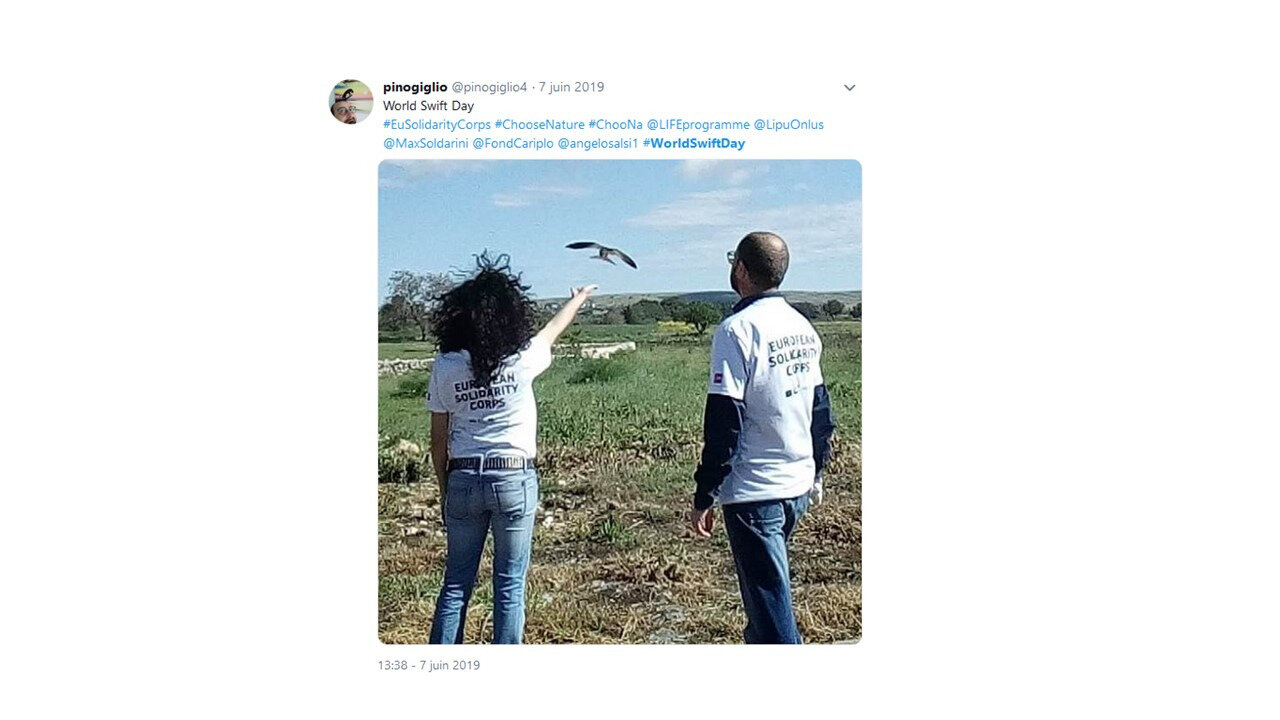Open the bold #WorldSwiftDay hashtag
This screenshot has width=1280, height=720.
(694, 144)
